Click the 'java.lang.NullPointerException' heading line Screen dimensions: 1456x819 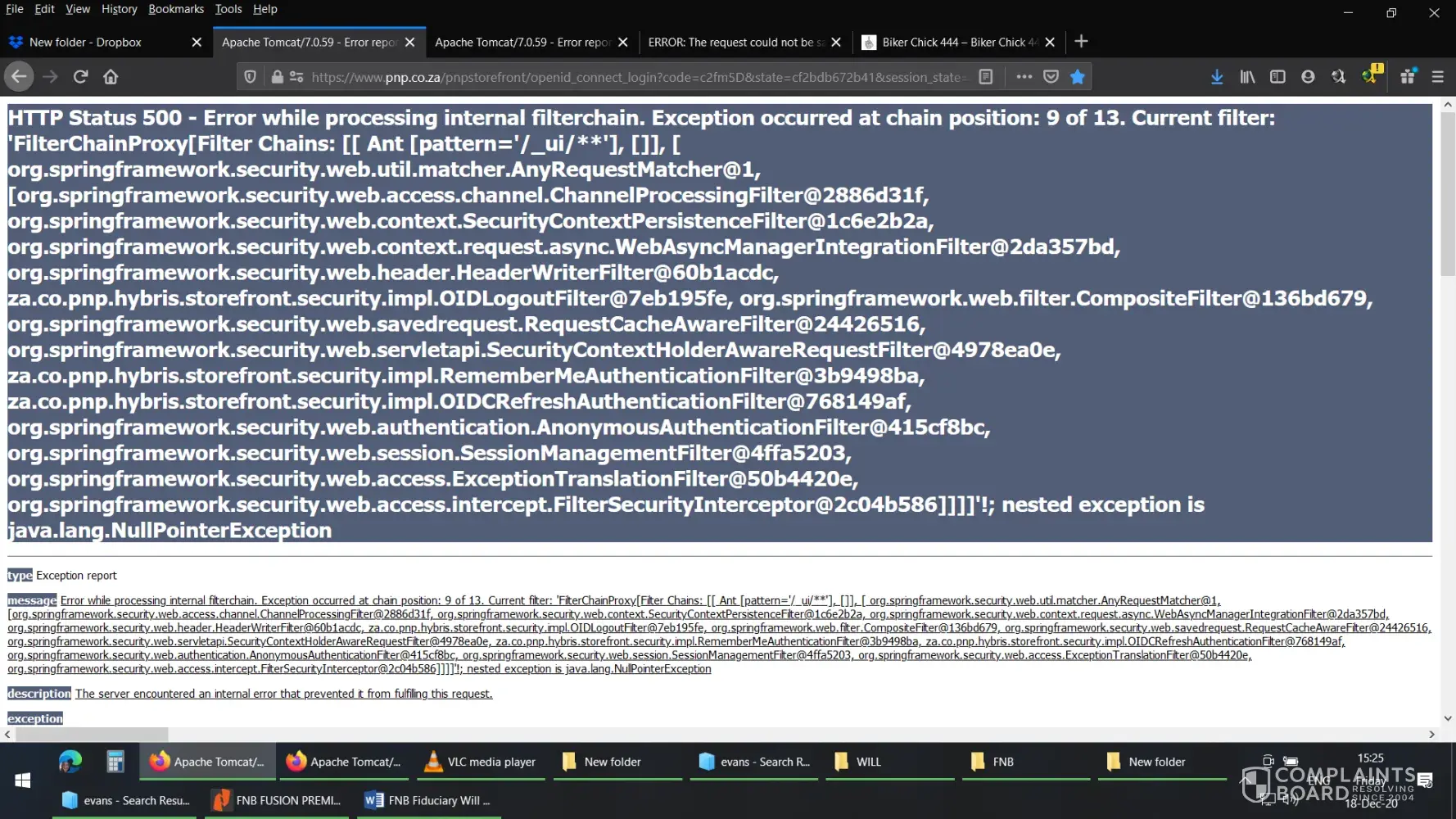170,531
